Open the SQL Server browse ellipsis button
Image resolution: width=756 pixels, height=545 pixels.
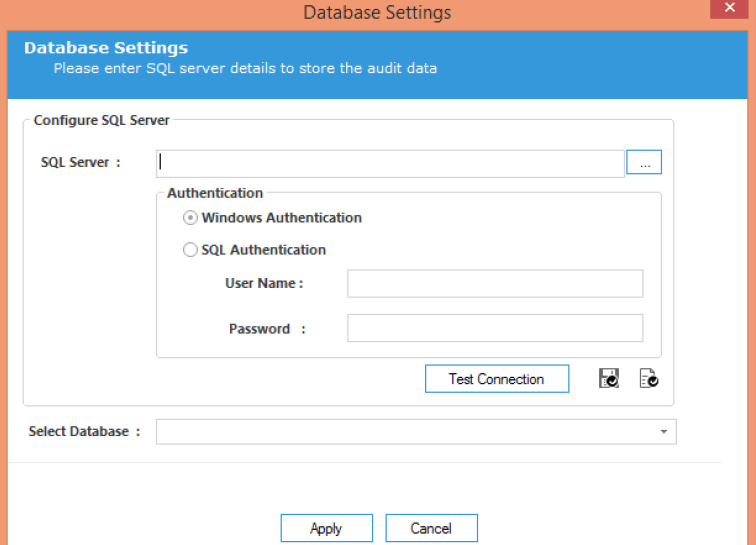tap(644, 162)
